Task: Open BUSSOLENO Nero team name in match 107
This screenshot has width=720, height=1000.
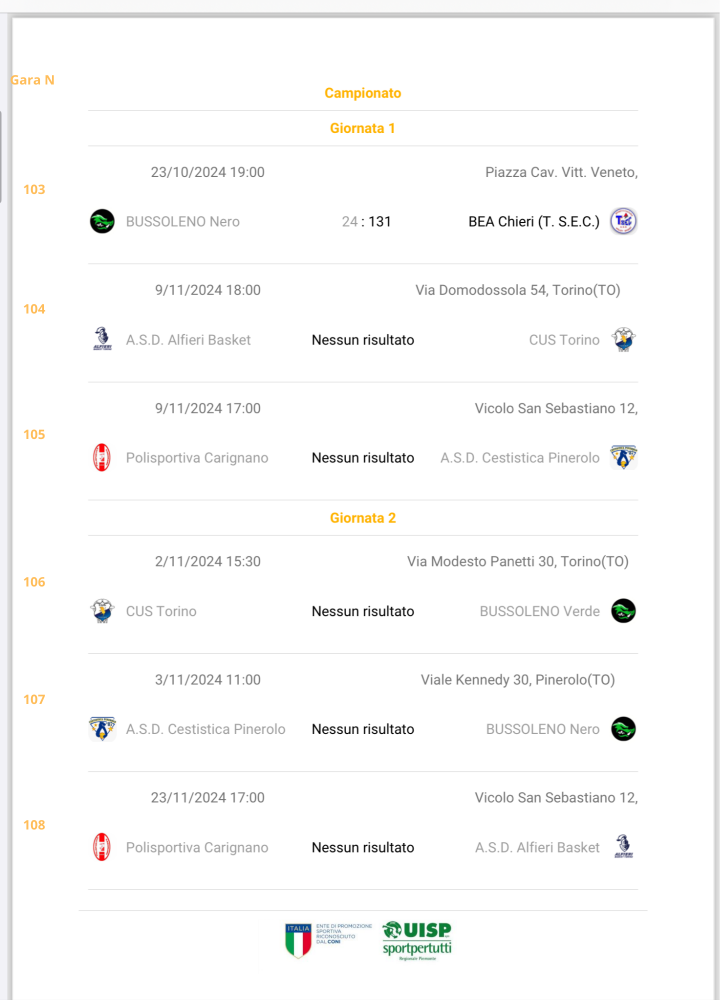Action: pos(543,729)
